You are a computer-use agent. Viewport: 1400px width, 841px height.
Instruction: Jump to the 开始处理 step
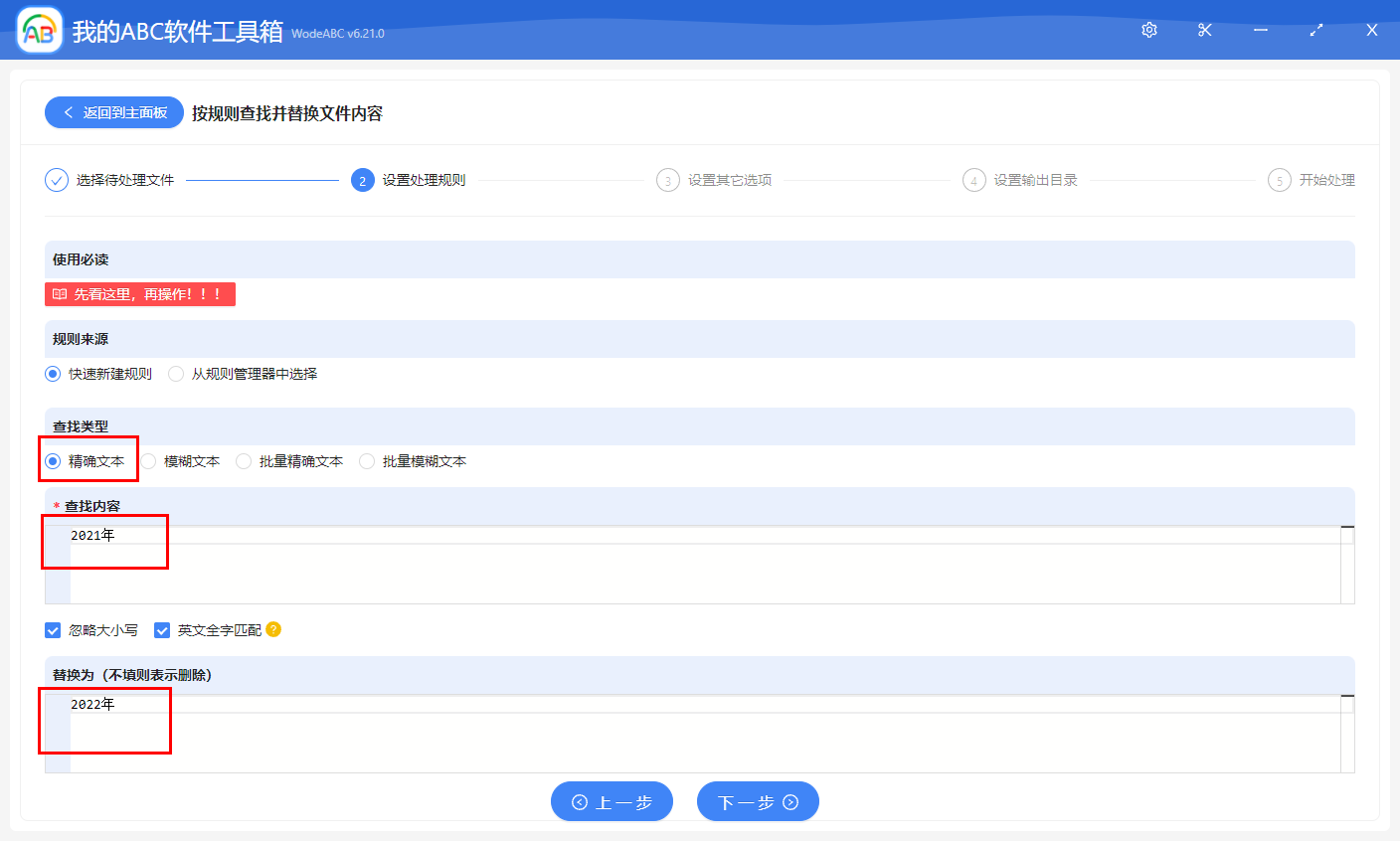click(x=1280, y=180)
